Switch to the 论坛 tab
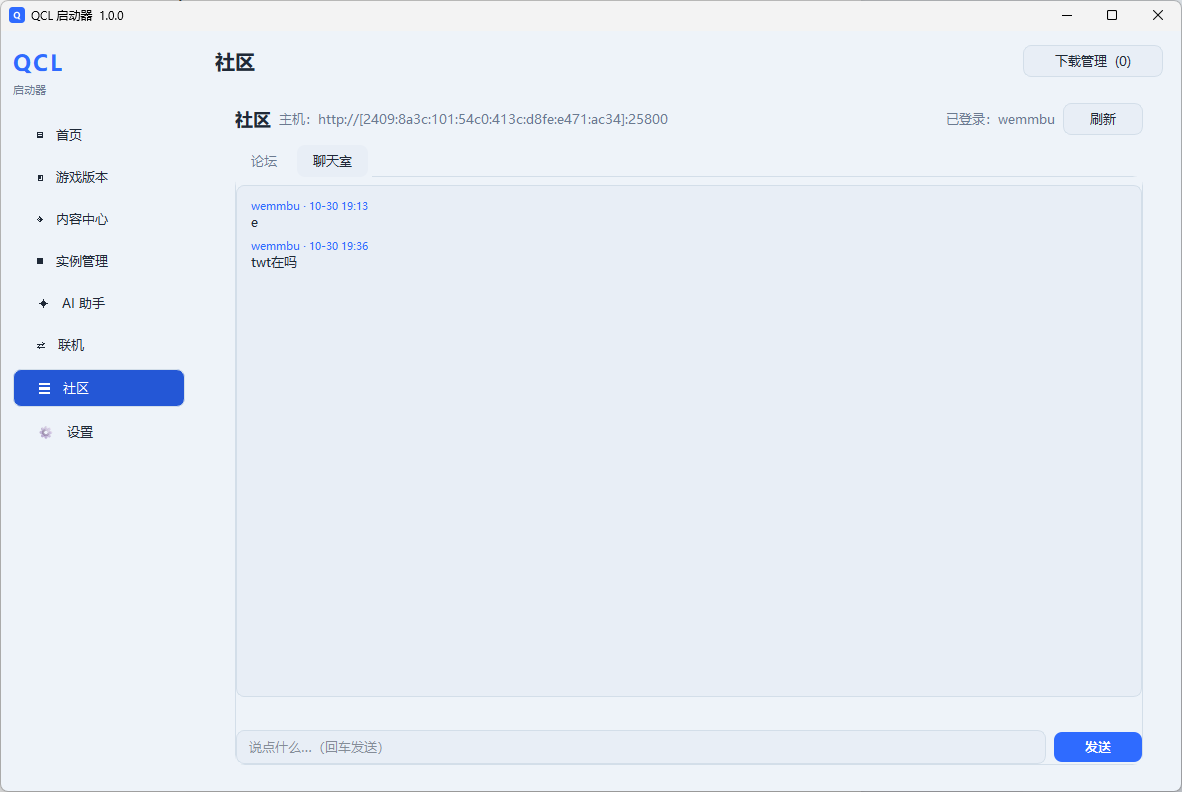 tap(264, 161)
